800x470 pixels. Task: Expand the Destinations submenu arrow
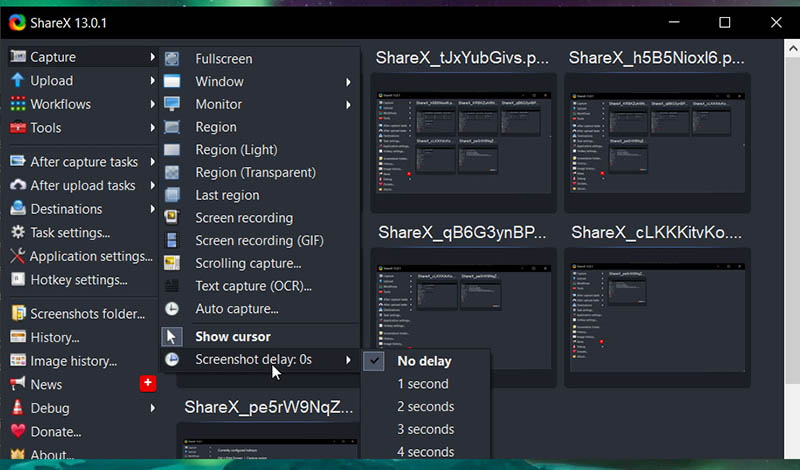152,208
